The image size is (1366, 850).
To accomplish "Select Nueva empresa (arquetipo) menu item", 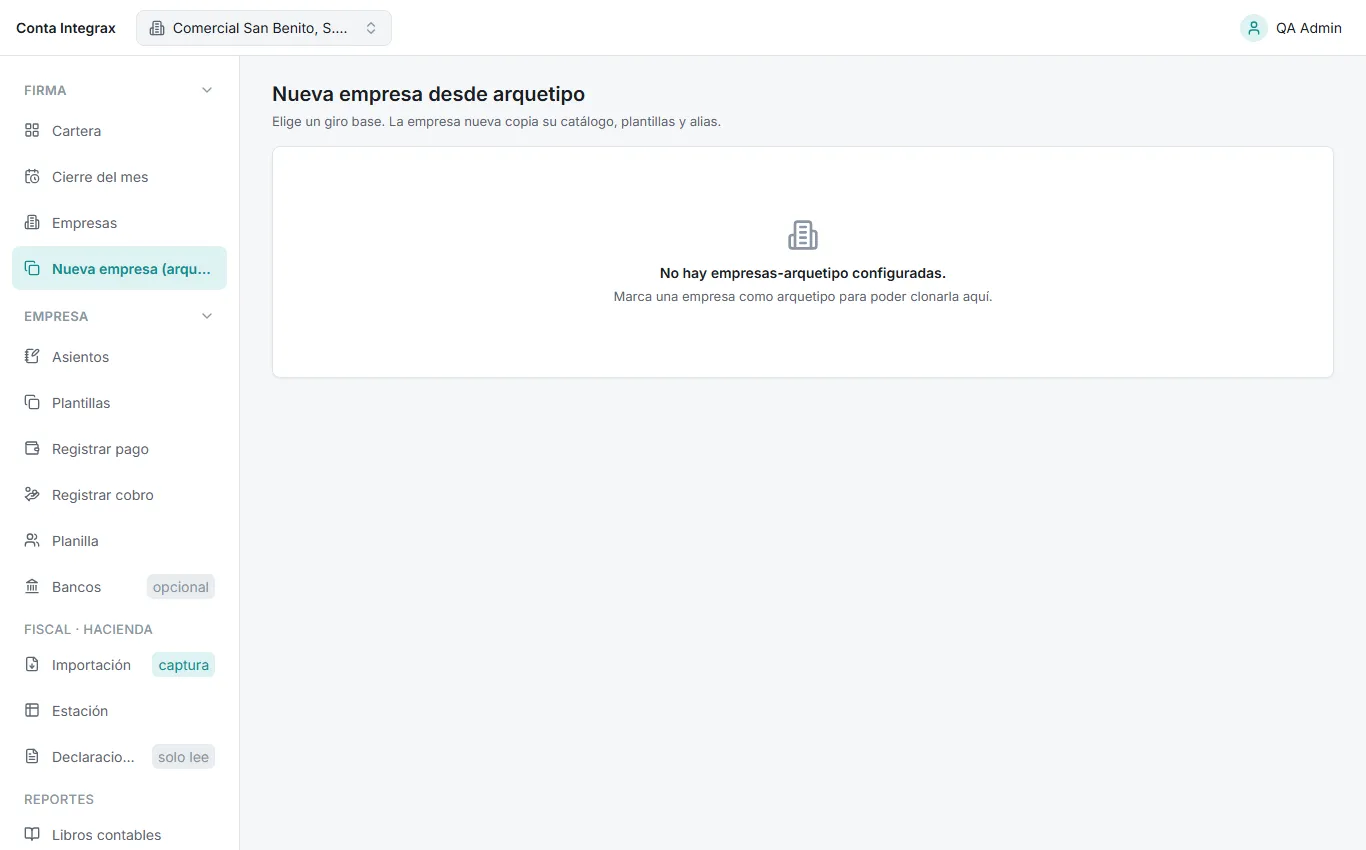I will click(119, 269).
